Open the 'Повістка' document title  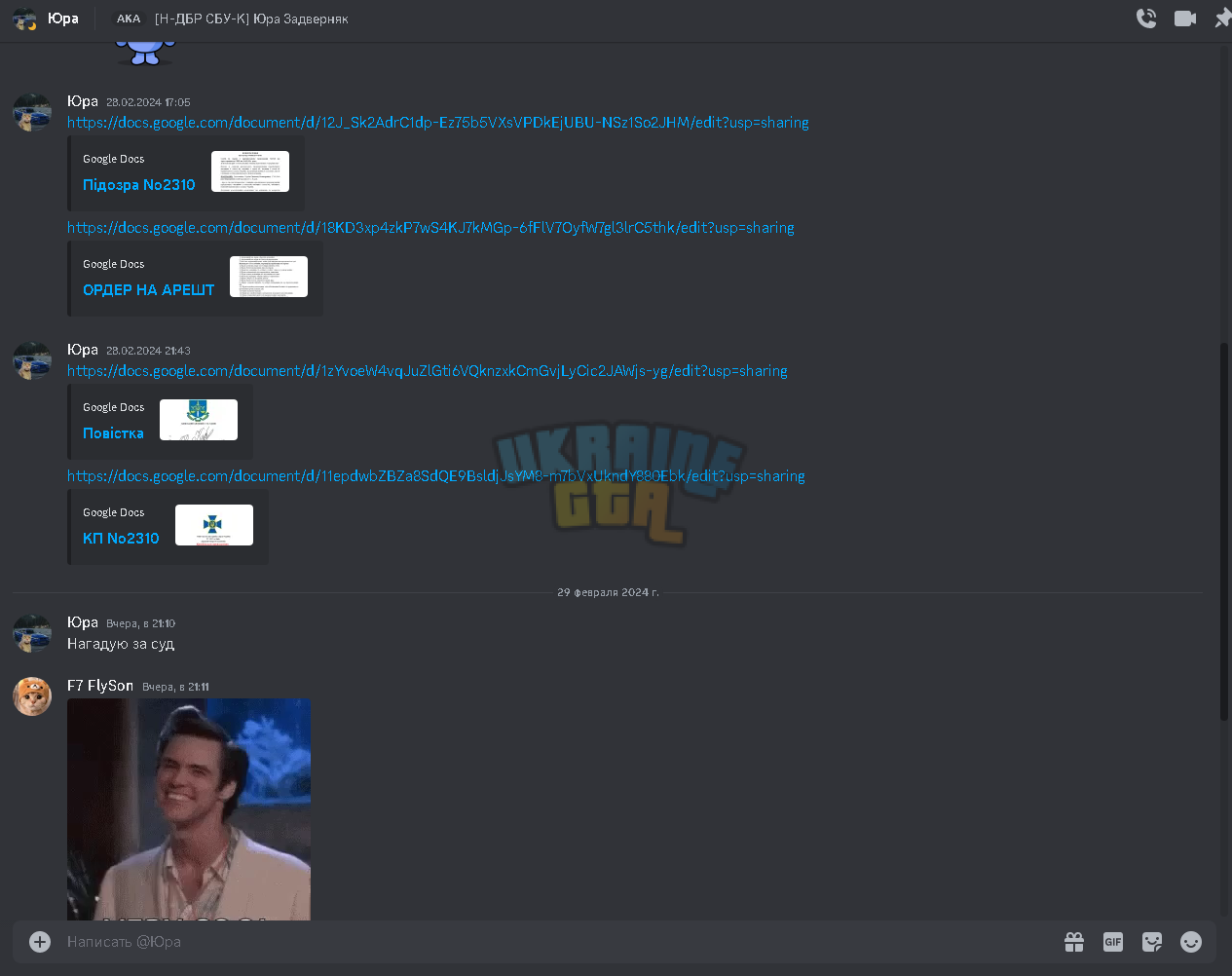113,433
